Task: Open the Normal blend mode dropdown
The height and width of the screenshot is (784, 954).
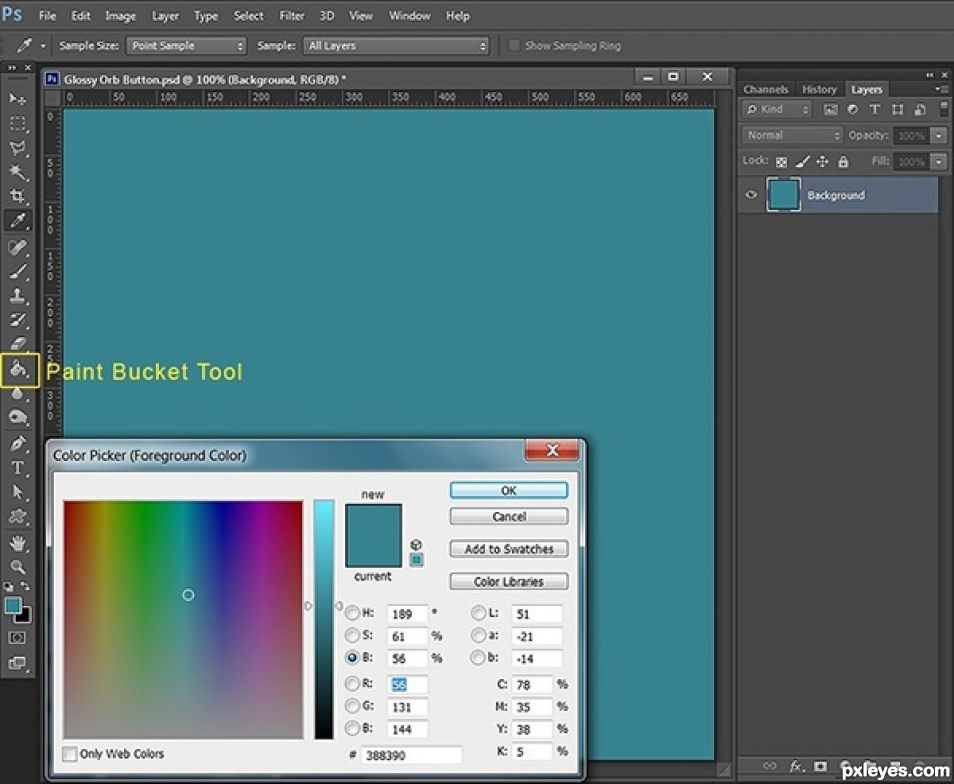Action: pyautogui.click(x=792, y=136)
